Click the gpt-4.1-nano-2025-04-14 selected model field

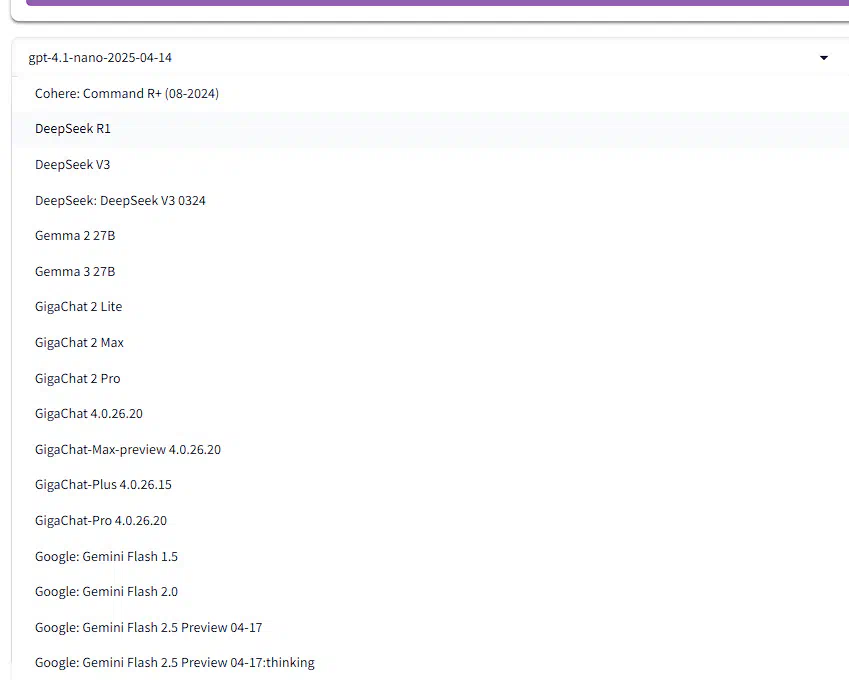click(430, 57)
